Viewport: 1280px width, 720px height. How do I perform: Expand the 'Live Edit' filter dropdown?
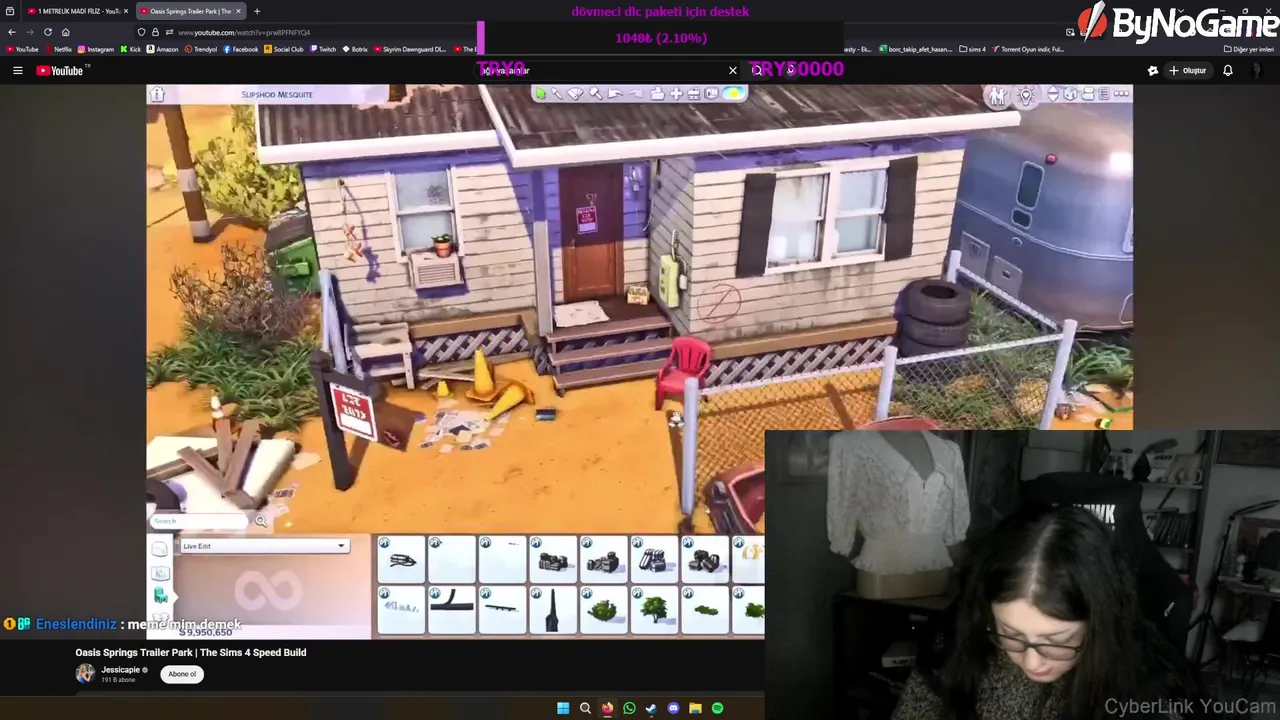(x=264, y=546)
